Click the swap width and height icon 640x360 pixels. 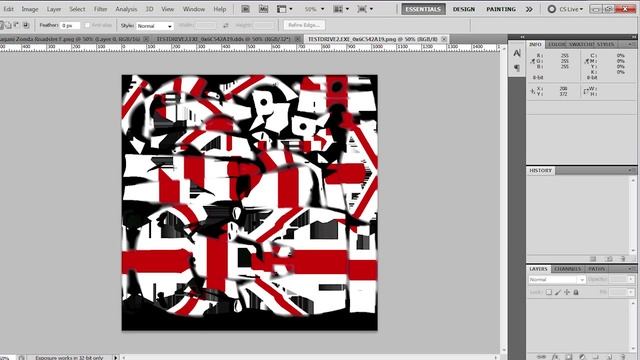click(x=226, y=26)
